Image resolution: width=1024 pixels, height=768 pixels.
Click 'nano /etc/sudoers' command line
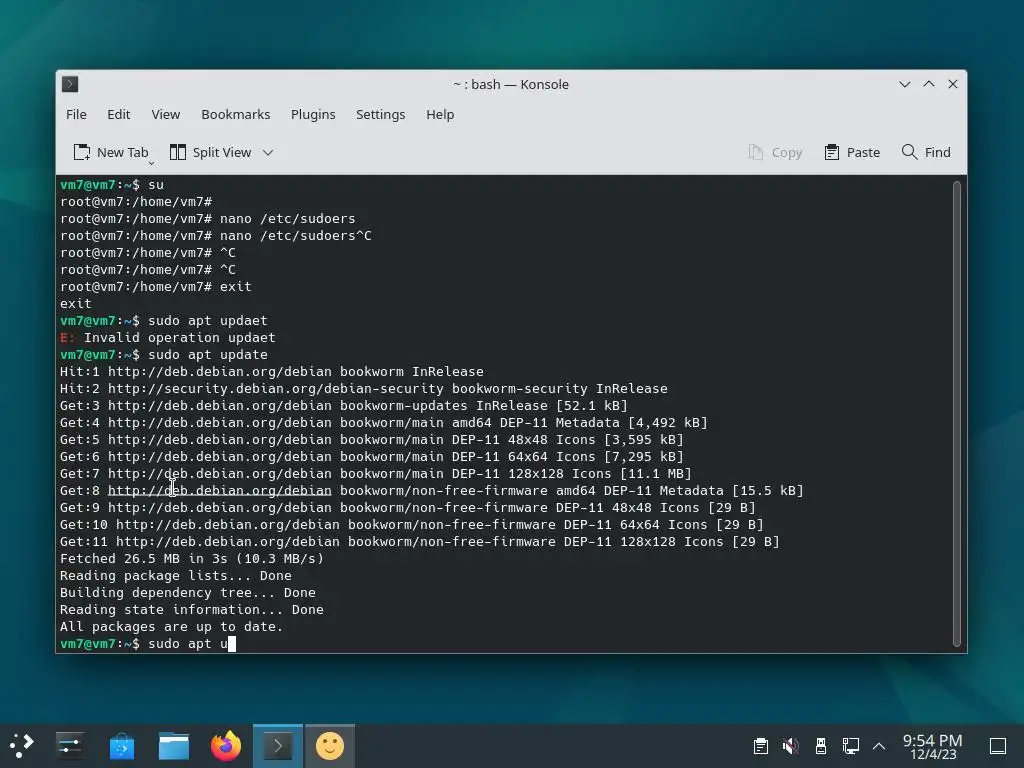pyautogui.click(x=208, y=219)
